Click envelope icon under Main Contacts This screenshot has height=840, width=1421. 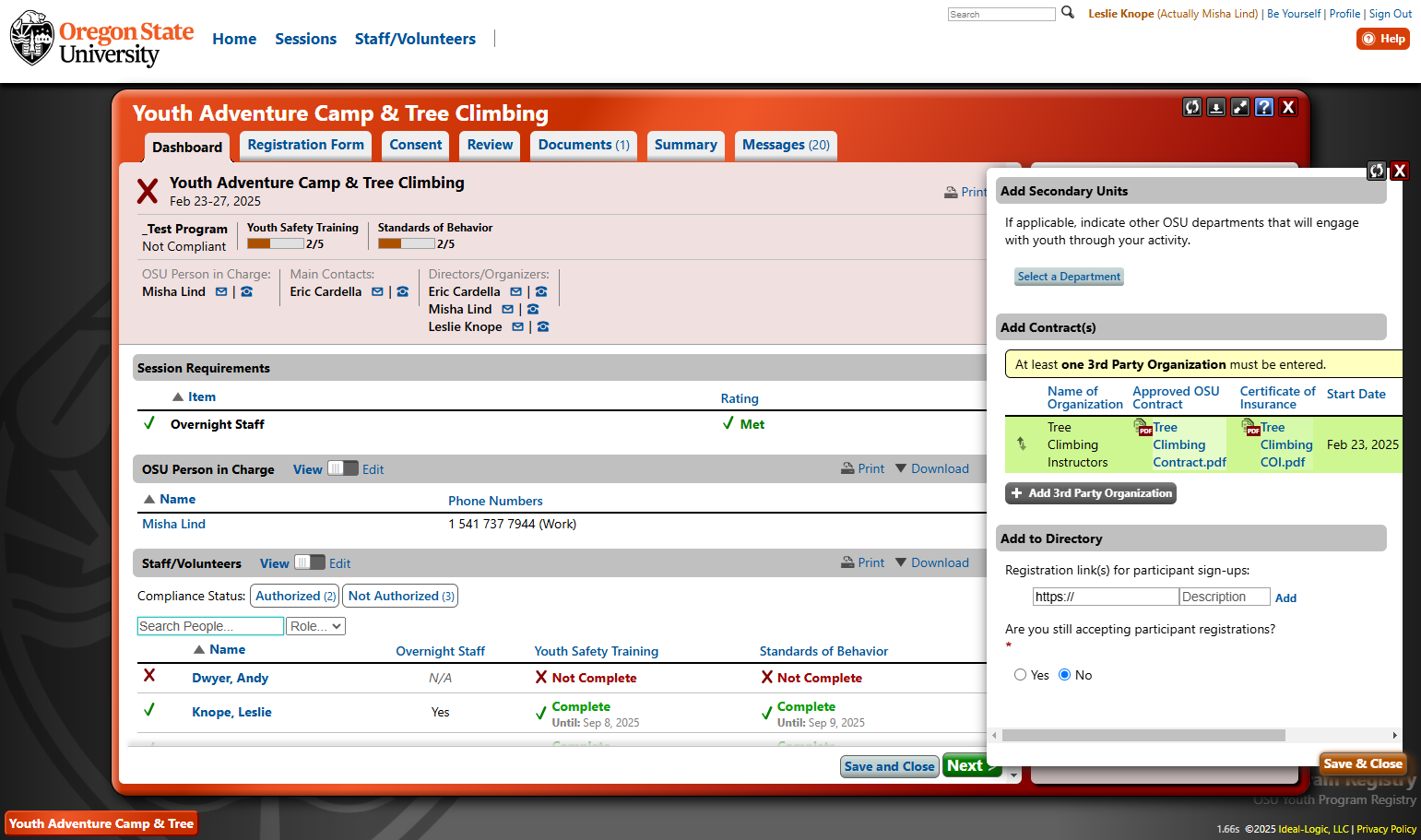377,291
